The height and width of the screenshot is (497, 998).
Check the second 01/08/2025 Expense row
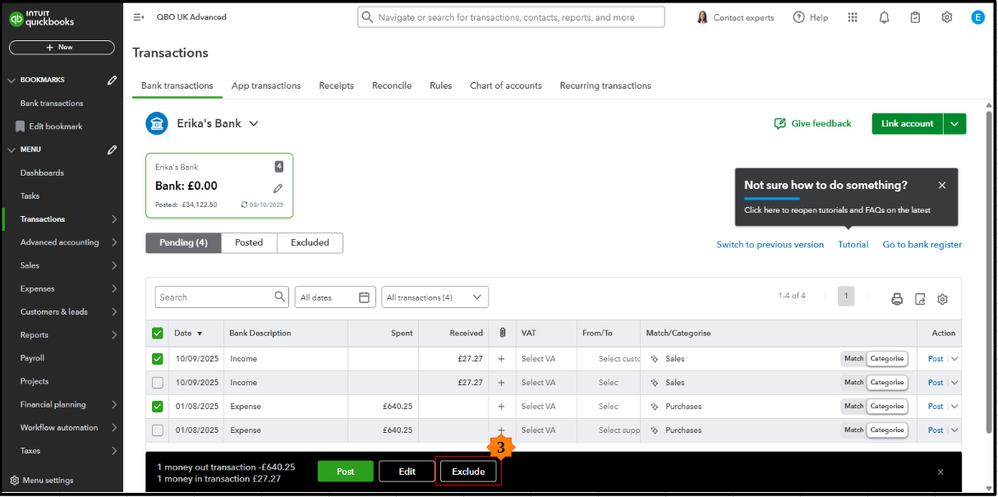click(x=157, y=430)
